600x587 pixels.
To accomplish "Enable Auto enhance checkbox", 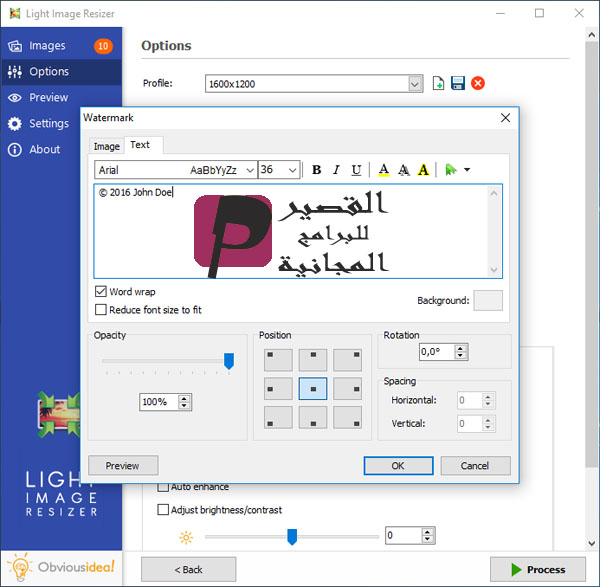I will click(x=163, y=488).
